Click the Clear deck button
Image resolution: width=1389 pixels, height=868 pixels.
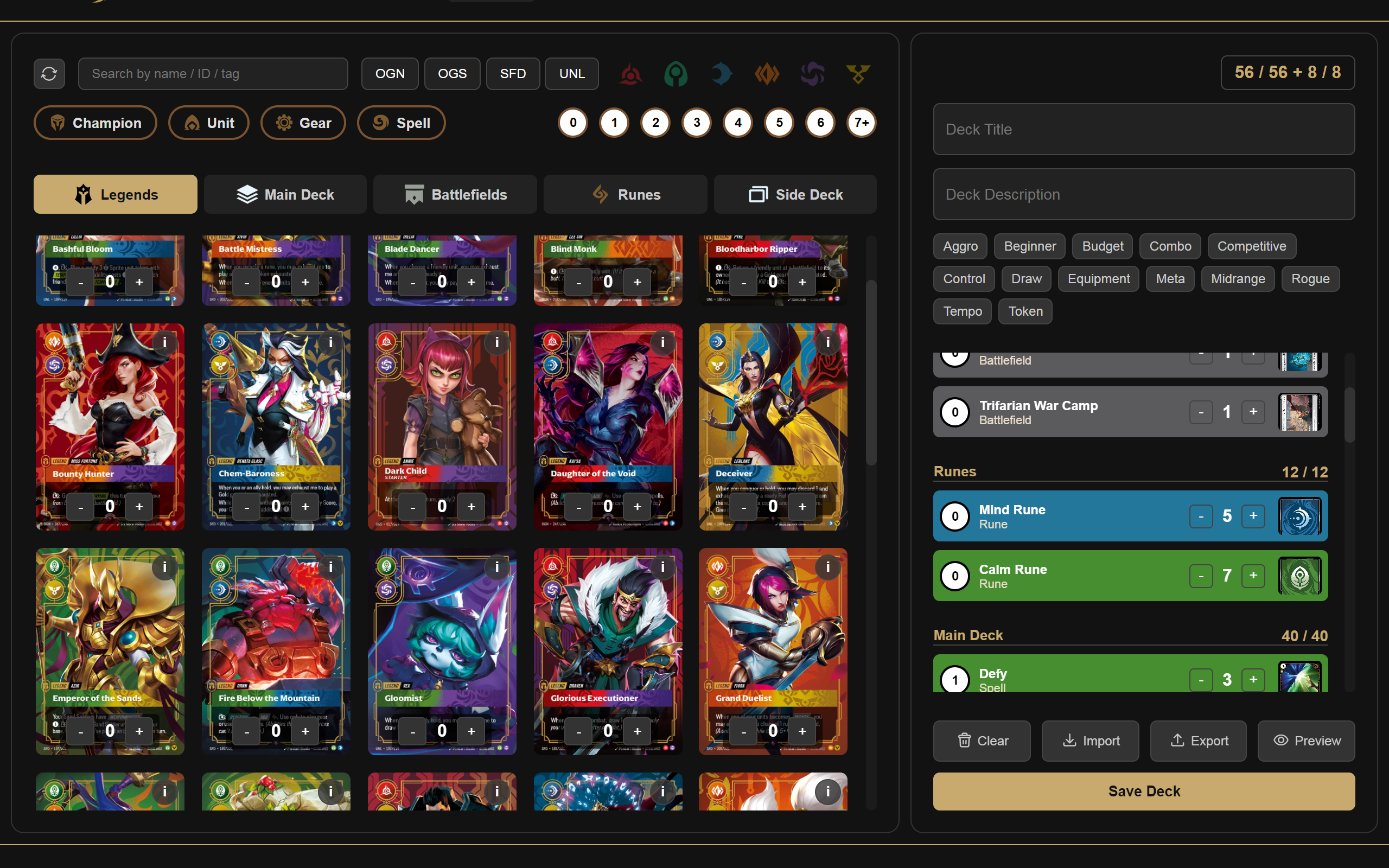(x=982, y=741)
